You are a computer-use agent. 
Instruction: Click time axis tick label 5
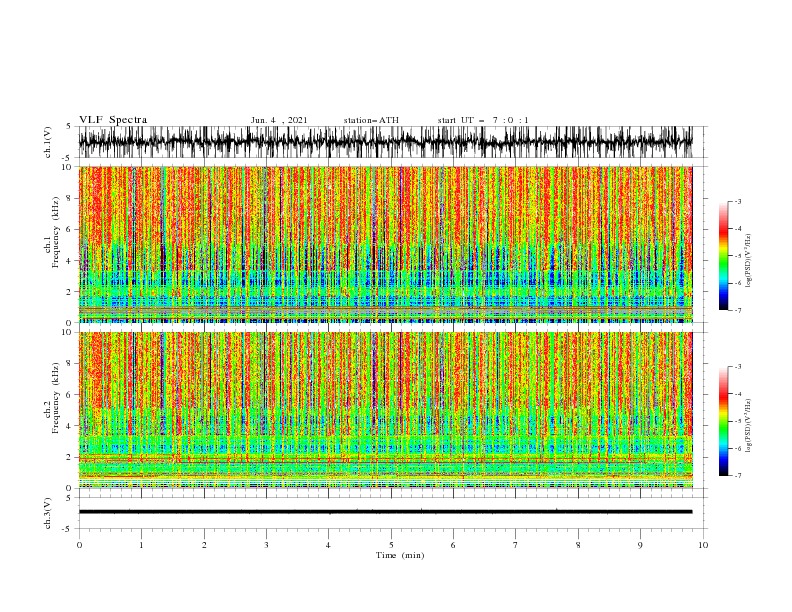click(391, 545)
